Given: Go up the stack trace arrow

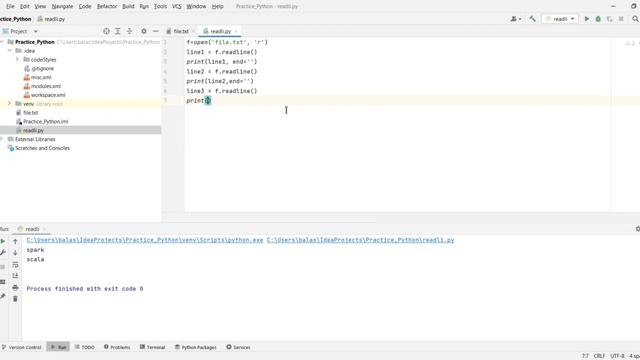Looking at the screenshot, I should [15, 241].
